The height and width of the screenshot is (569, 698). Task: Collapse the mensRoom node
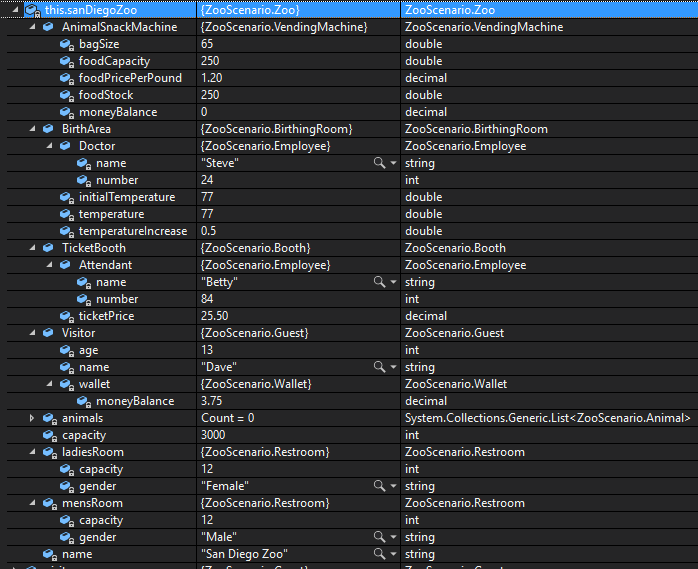point(32,503)
